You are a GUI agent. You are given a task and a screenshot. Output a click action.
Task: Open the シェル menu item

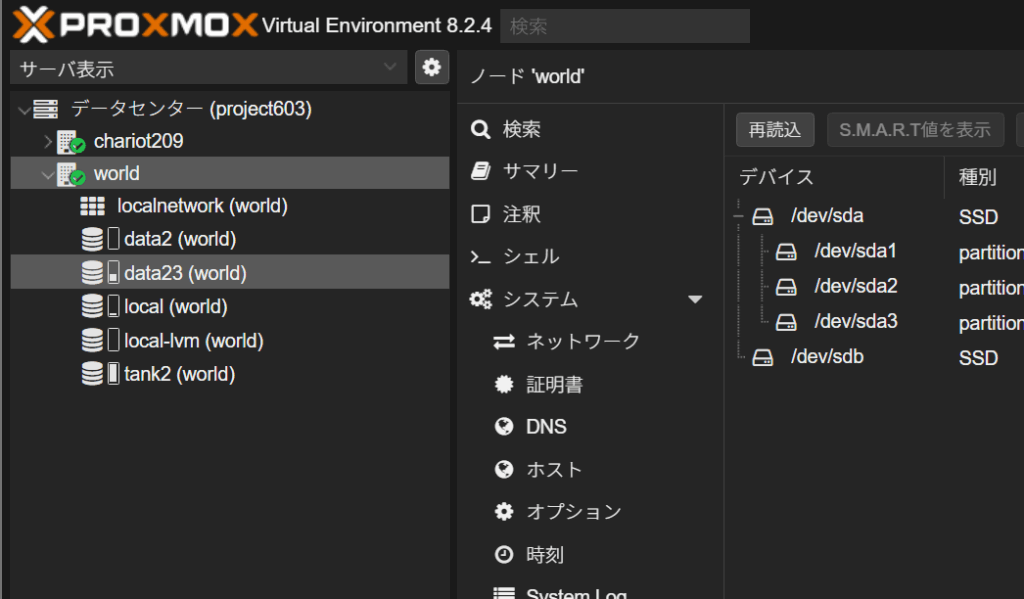[x=531, y=257]
